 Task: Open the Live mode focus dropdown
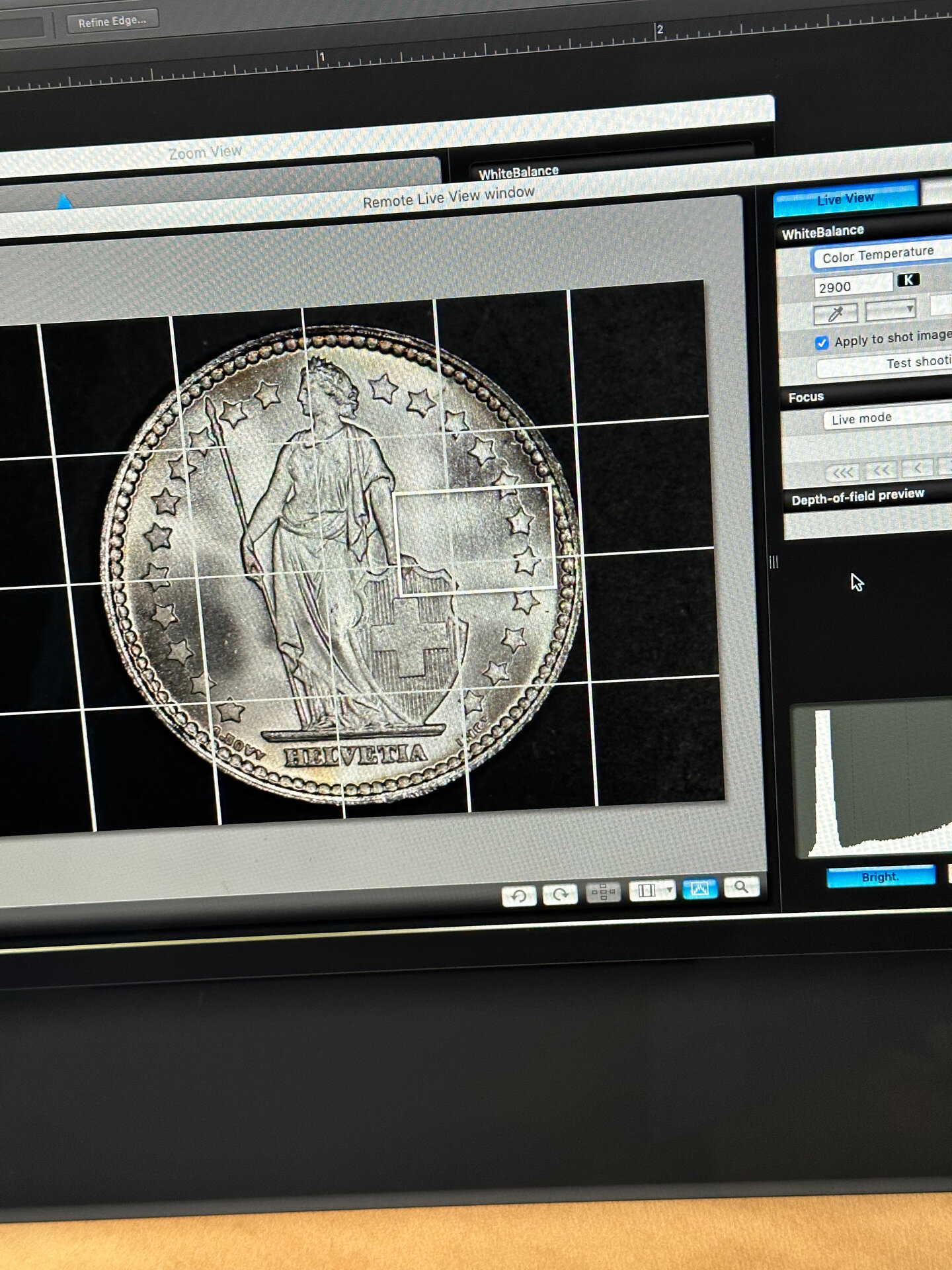tap(879, 418)
